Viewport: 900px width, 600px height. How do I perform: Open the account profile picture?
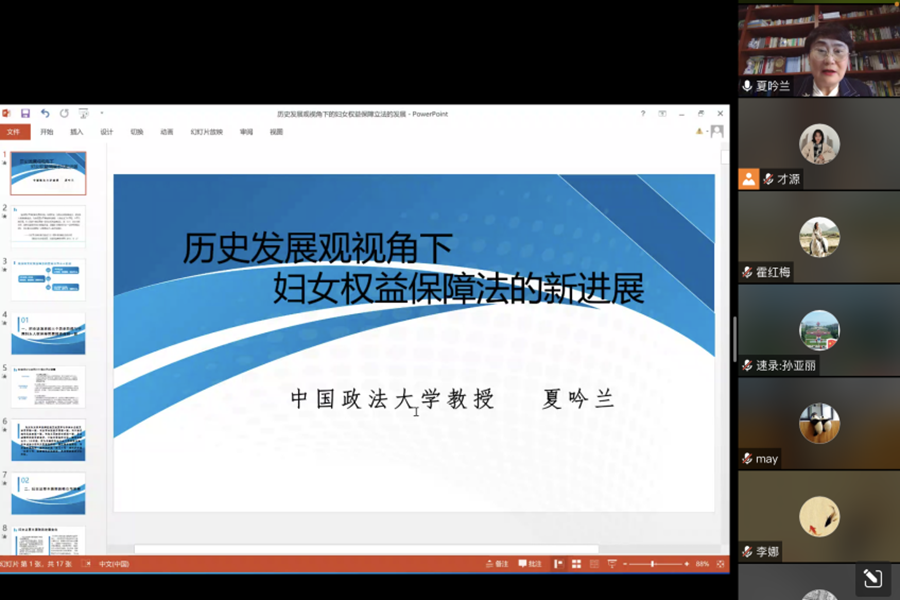pyautogui.click(x=716, y=132)
